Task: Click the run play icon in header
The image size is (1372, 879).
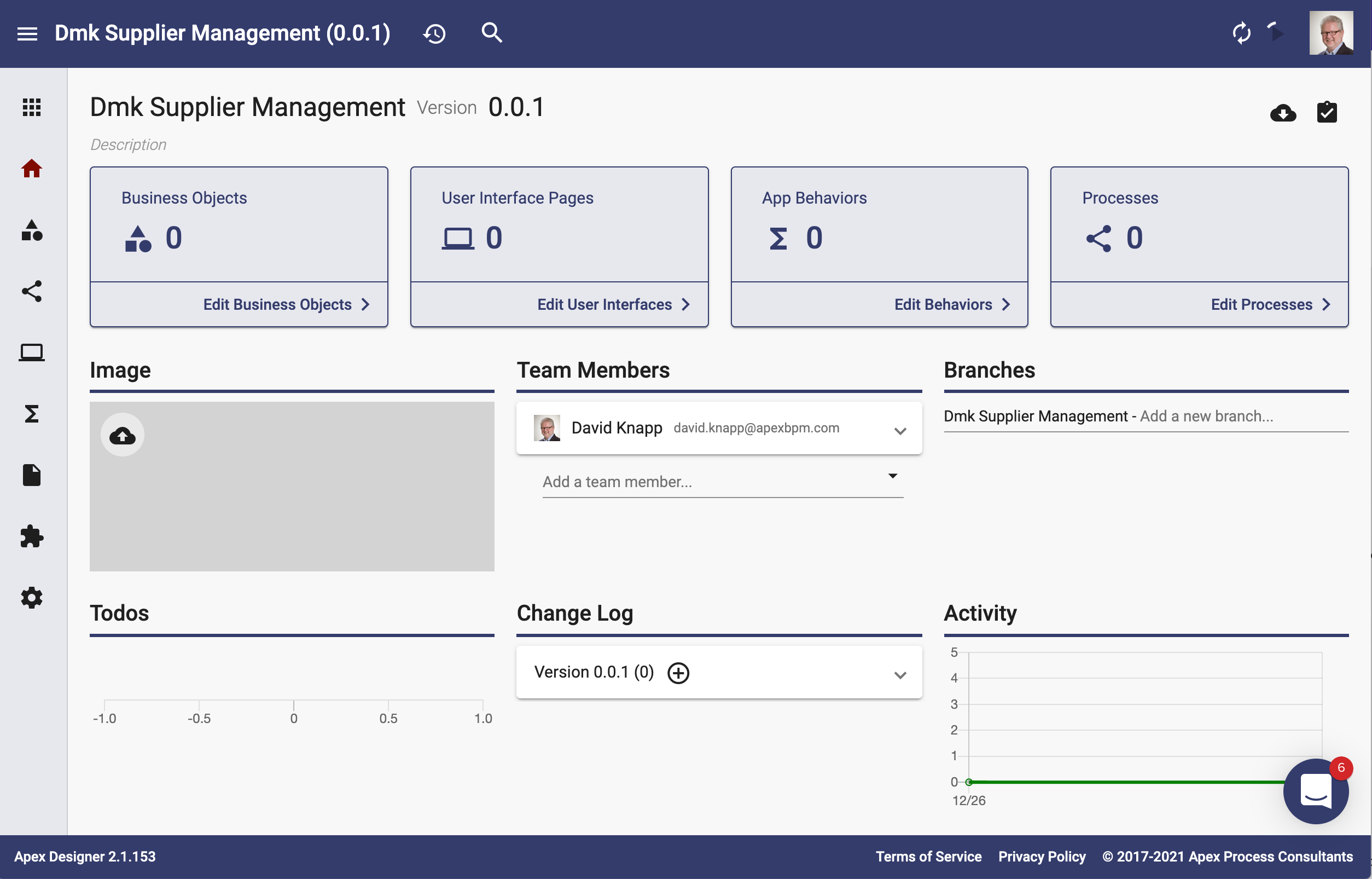Action: pyautogui.click(x=1276, y=32)
